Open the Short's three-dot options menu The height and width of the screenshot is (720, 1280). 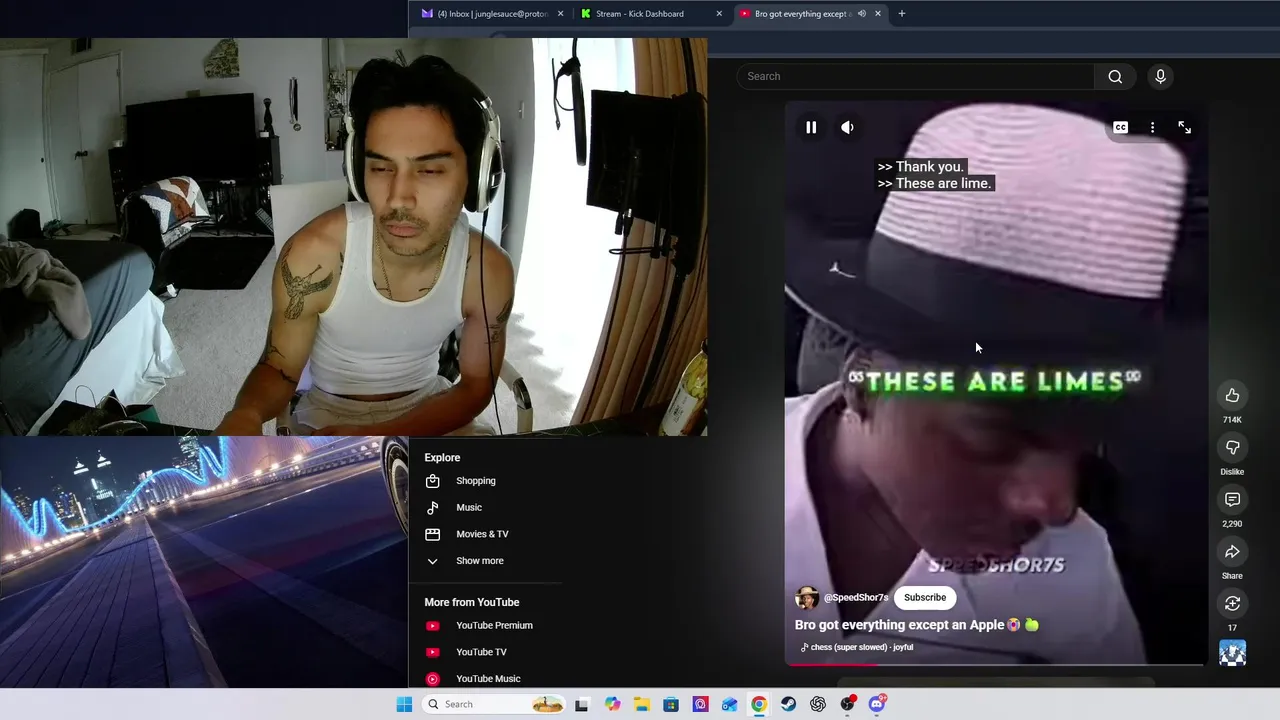(x=1152, y=127)
